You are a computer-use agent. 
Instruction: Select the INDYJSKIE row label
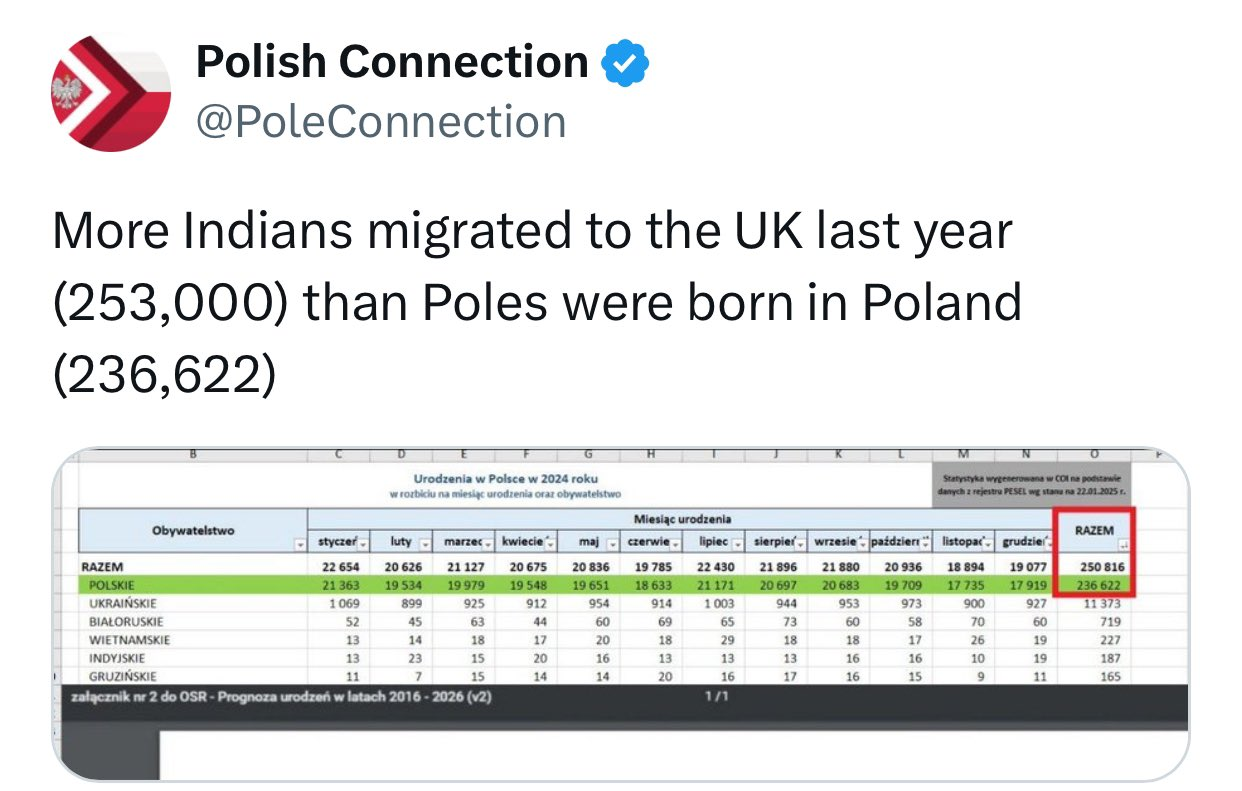click(x=119, y=657)
